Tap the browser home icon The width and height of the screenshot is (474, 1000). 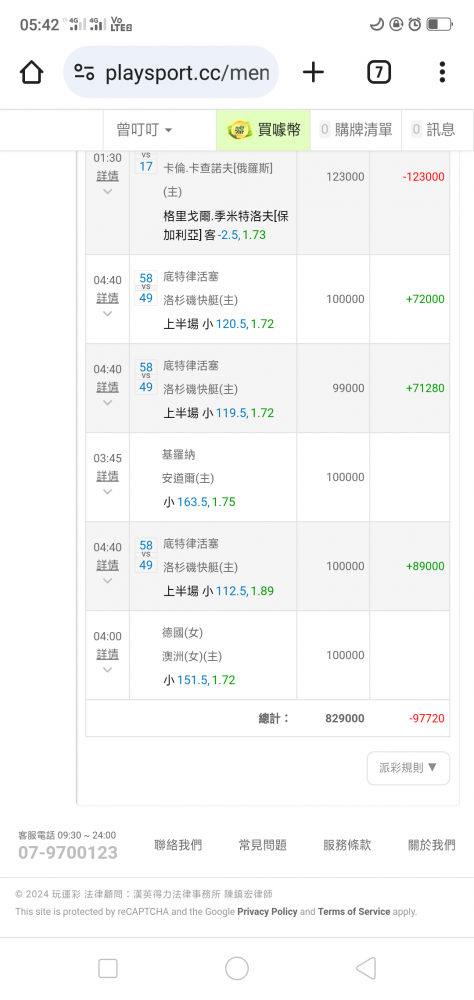pyautogui.click(x=31, y=72)
